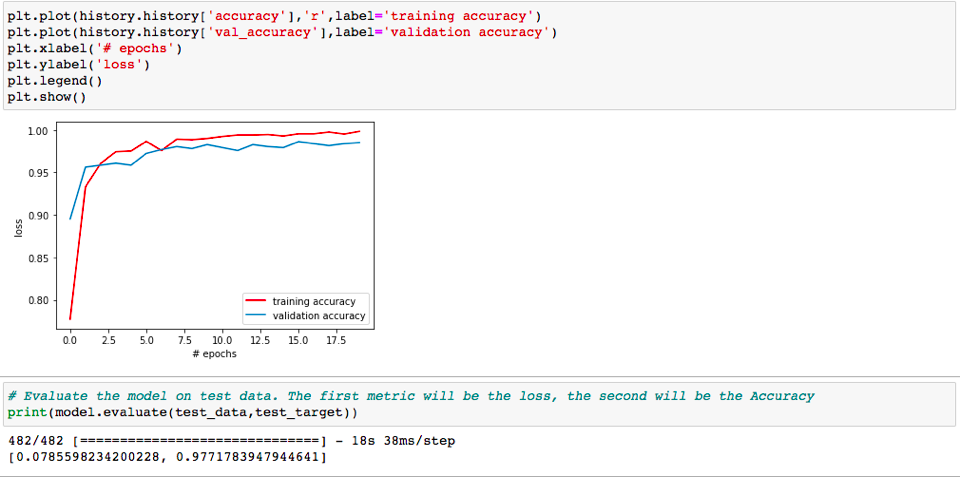The image size is (960, 477).
Task: Click the 5.0 x-axis tick label
Action: [x=146, y=339]
